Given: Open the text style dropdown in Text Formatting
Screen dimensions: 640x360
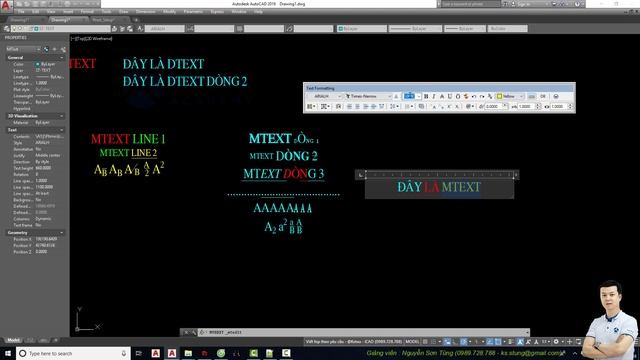Looking at the screenshot, I should 325,96.
